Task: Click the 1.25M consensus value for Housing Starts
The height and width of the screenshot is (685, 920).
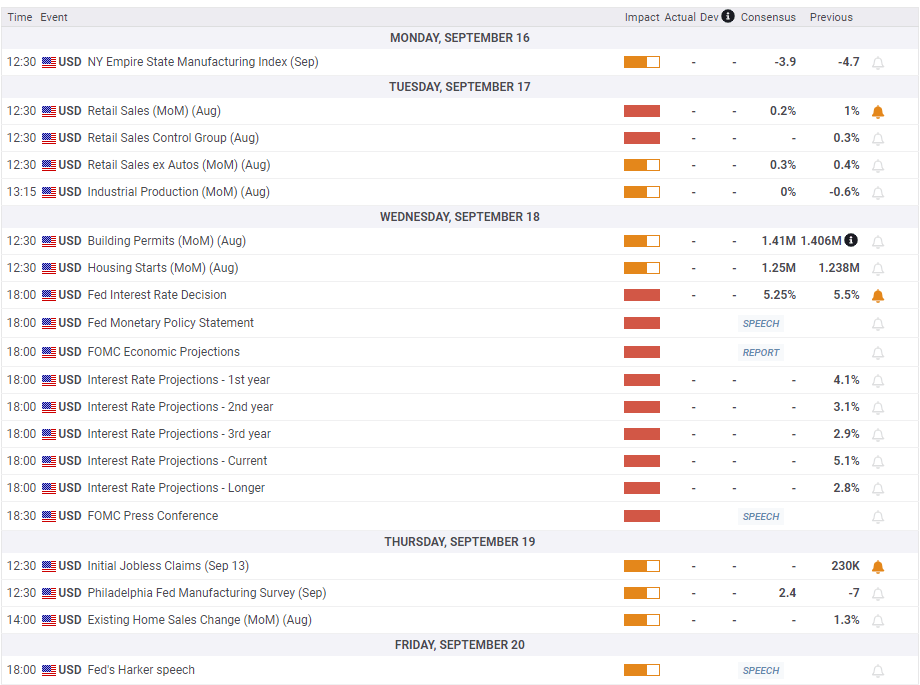Action: click(779, 268)
